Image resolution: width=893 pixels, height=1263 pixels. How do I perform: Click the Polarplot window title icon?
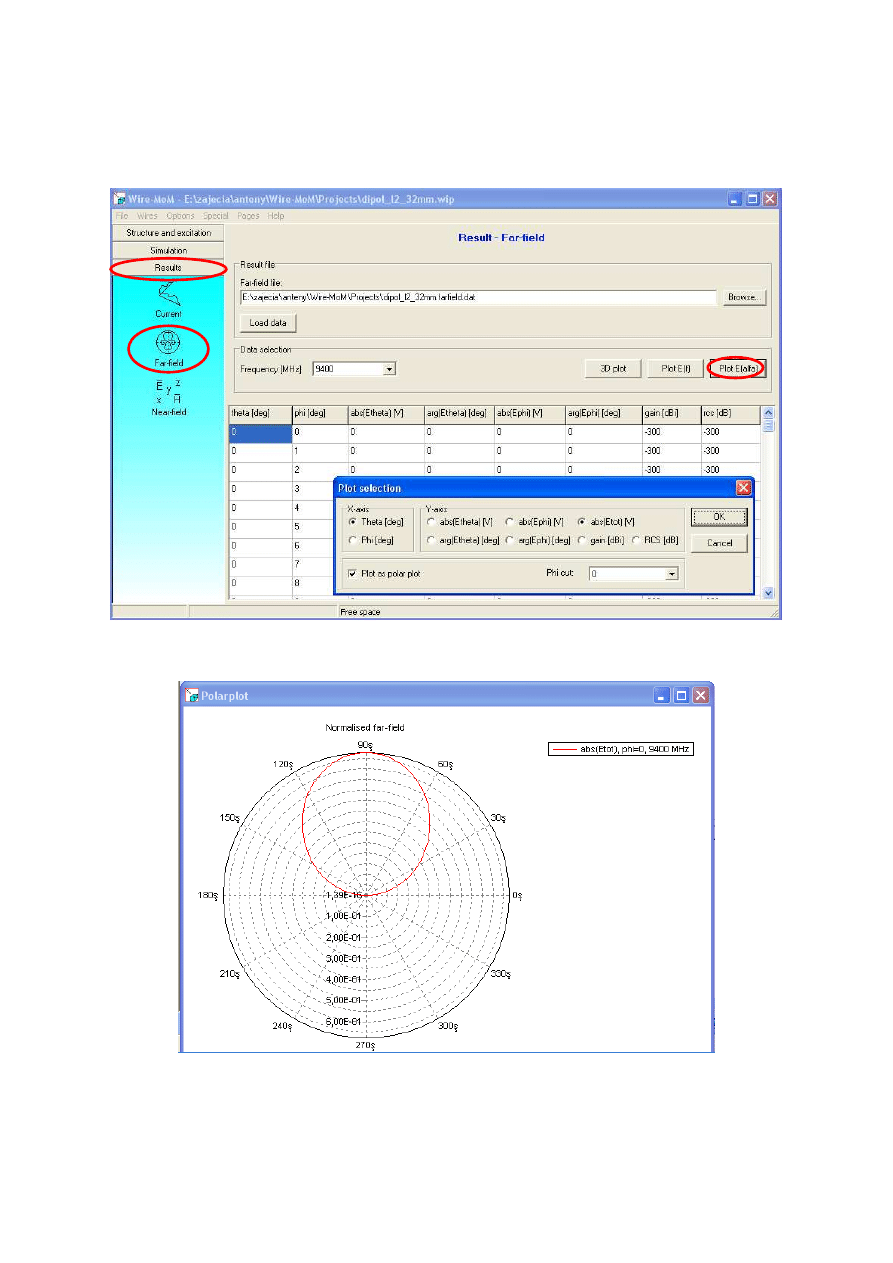click(x=191, y=695)
